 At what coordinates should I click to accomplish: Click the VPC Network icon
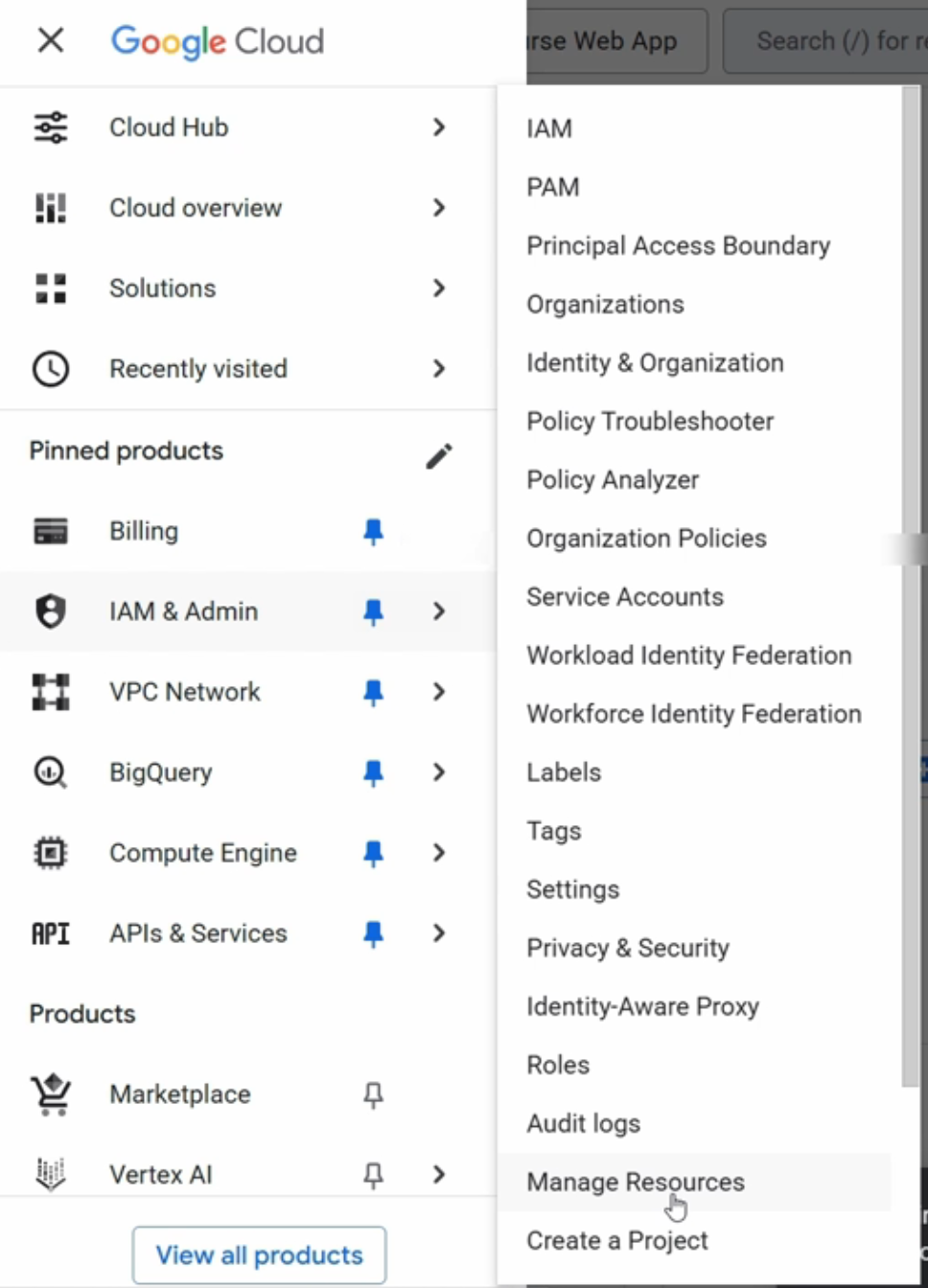pos(51,692)
